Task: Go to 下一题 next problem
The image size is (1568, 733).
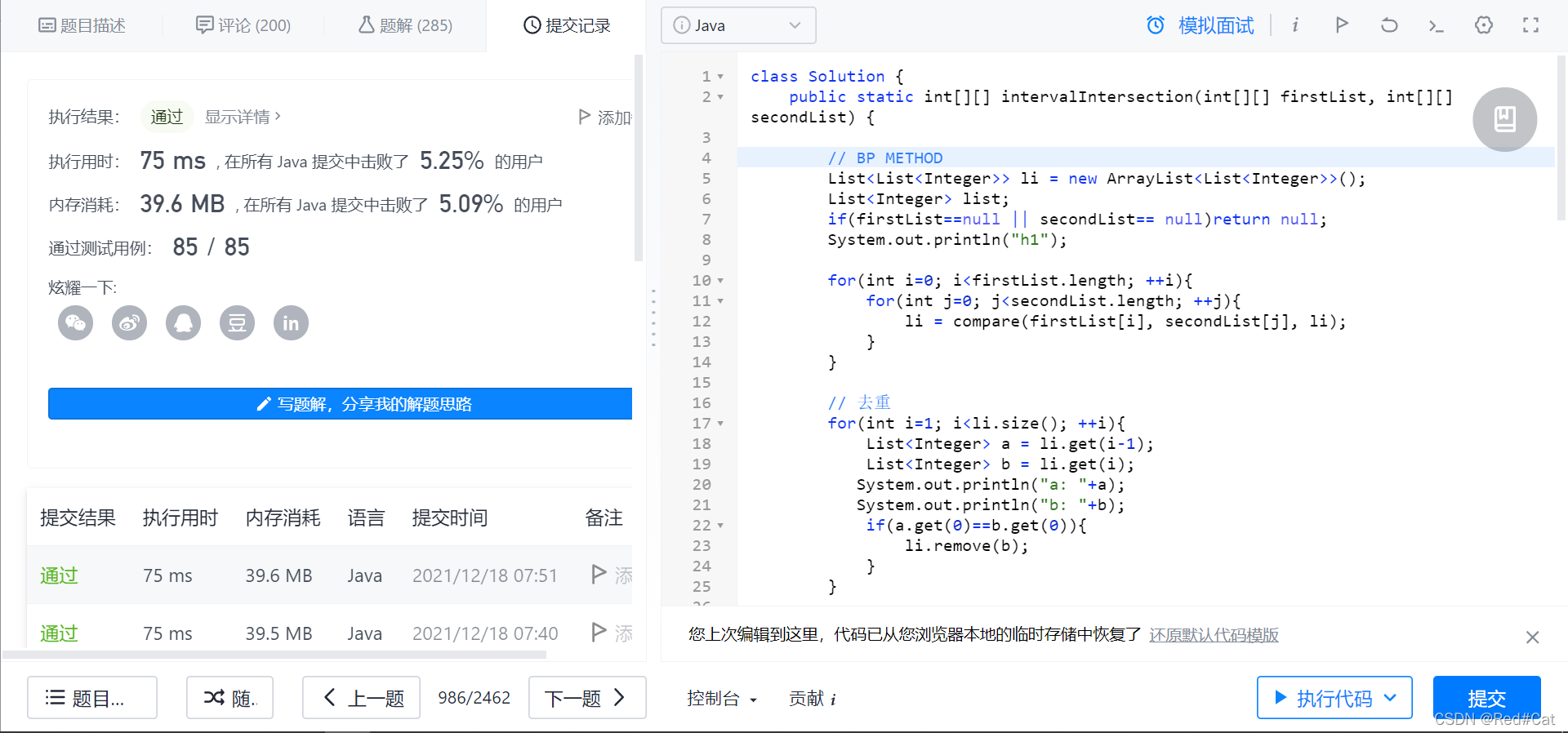Action: click(587, 698)
